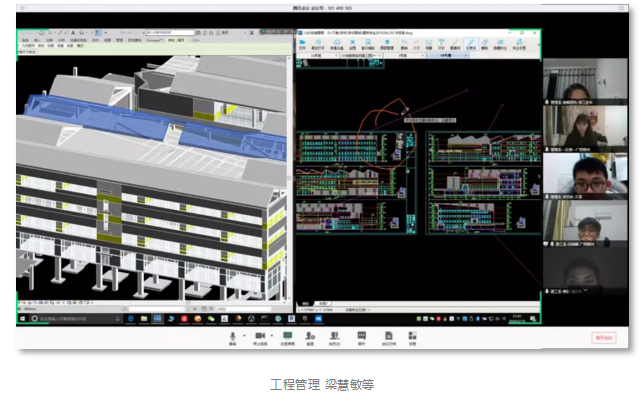
Task: Stop video with the camera icon
Action: [x=260, y=336]
